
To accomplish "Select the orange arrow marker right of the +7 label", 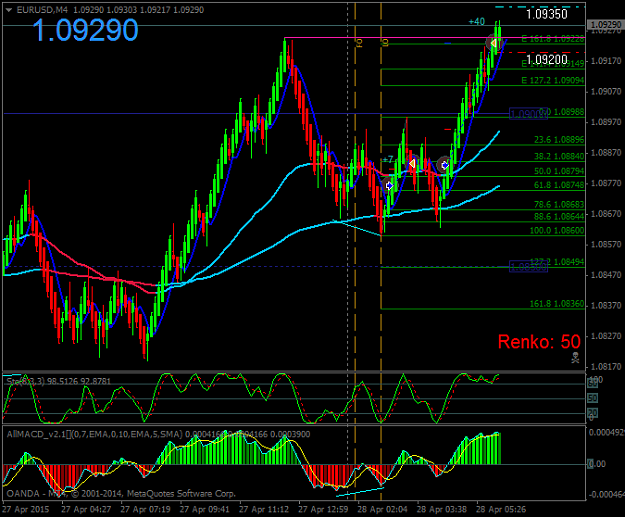I will pos(412,163).
